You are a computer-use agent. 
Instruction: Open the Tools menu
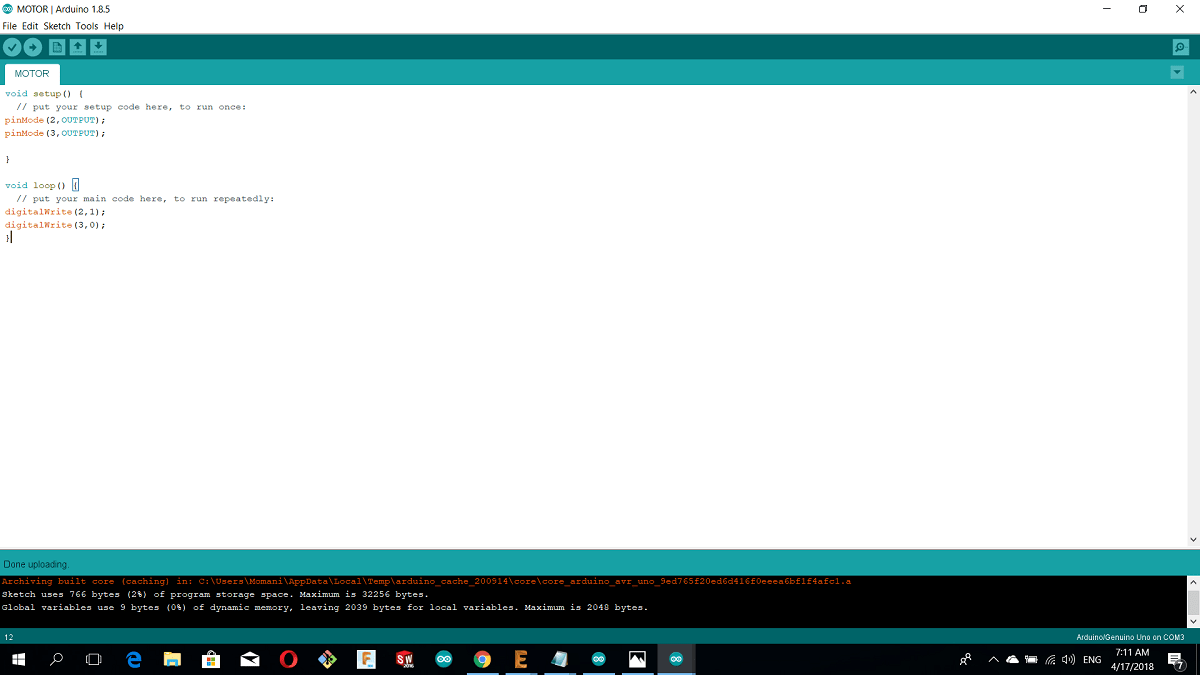point(87,26)
